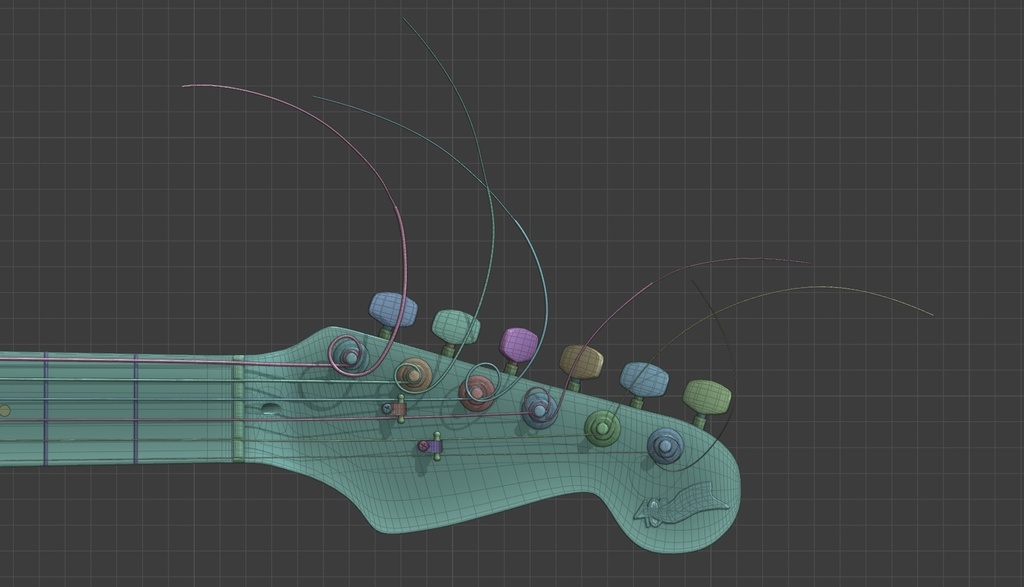
Task: Select the truss rod access hole behind the nut
Action: tap(271, 409)
